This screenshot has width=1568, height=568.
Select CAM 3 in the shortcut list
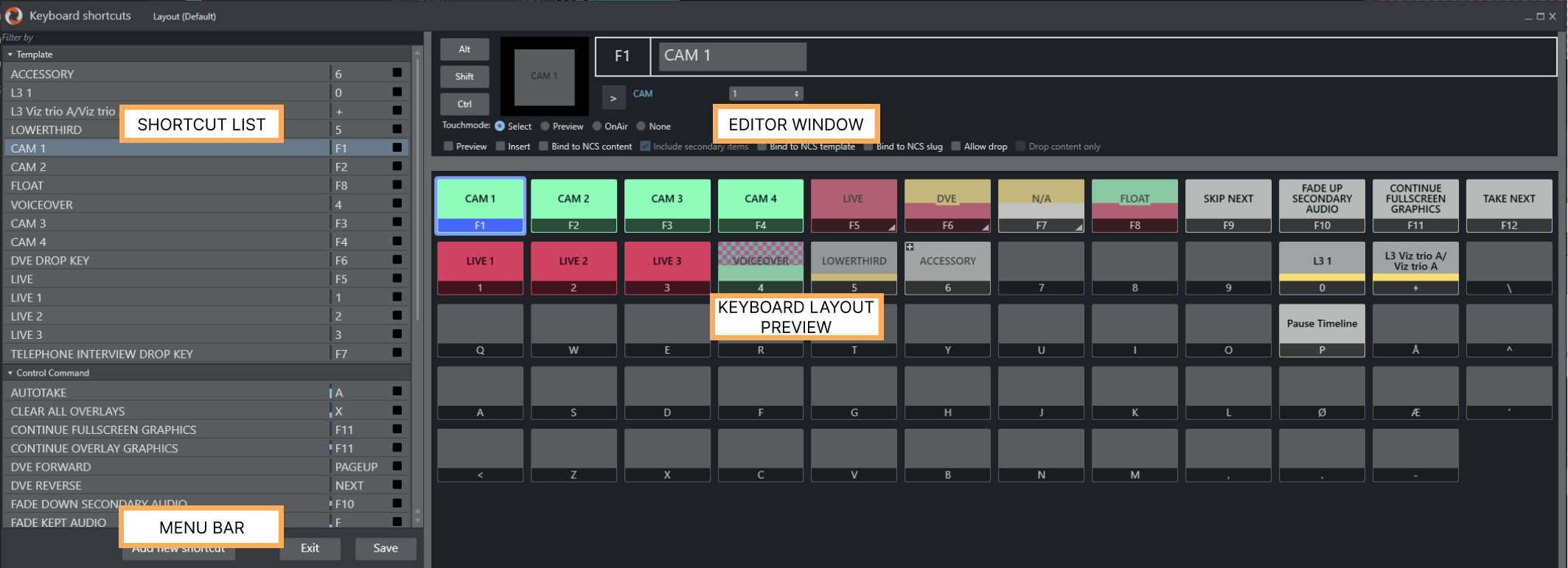[x=28, y=223]
